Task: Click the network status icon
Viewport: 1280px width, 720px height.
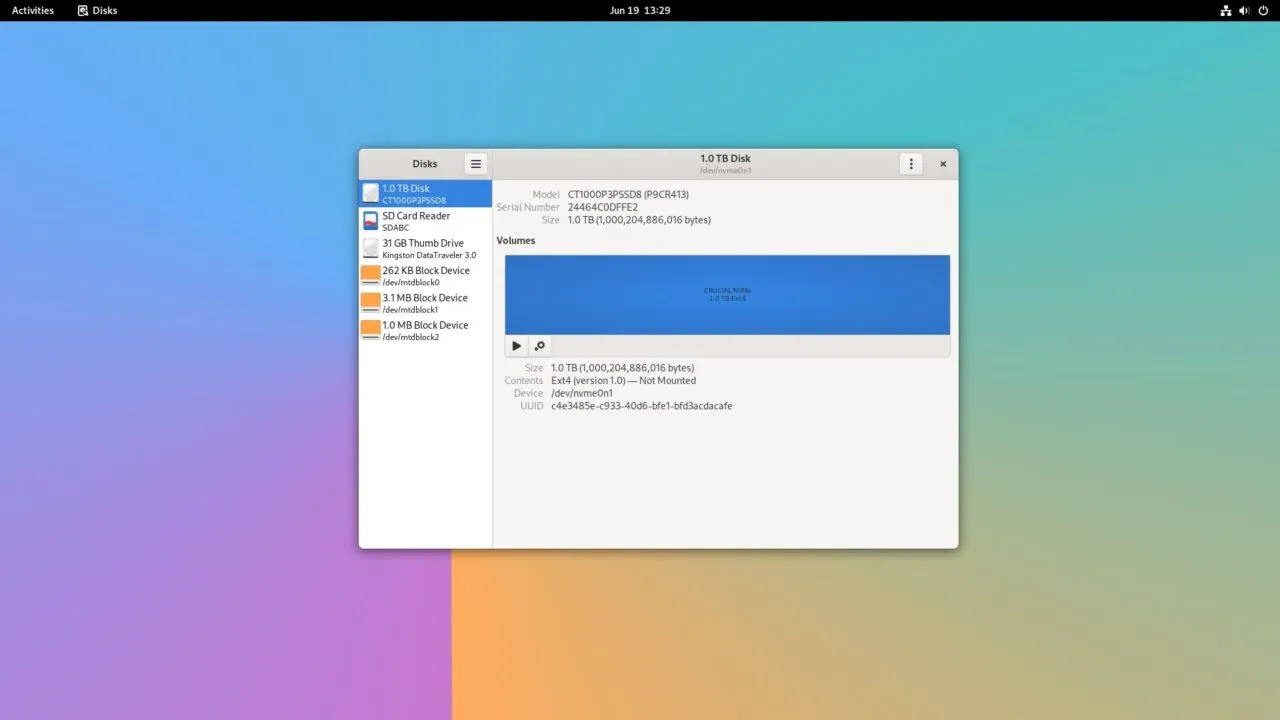Action: tap(1226, 10)
